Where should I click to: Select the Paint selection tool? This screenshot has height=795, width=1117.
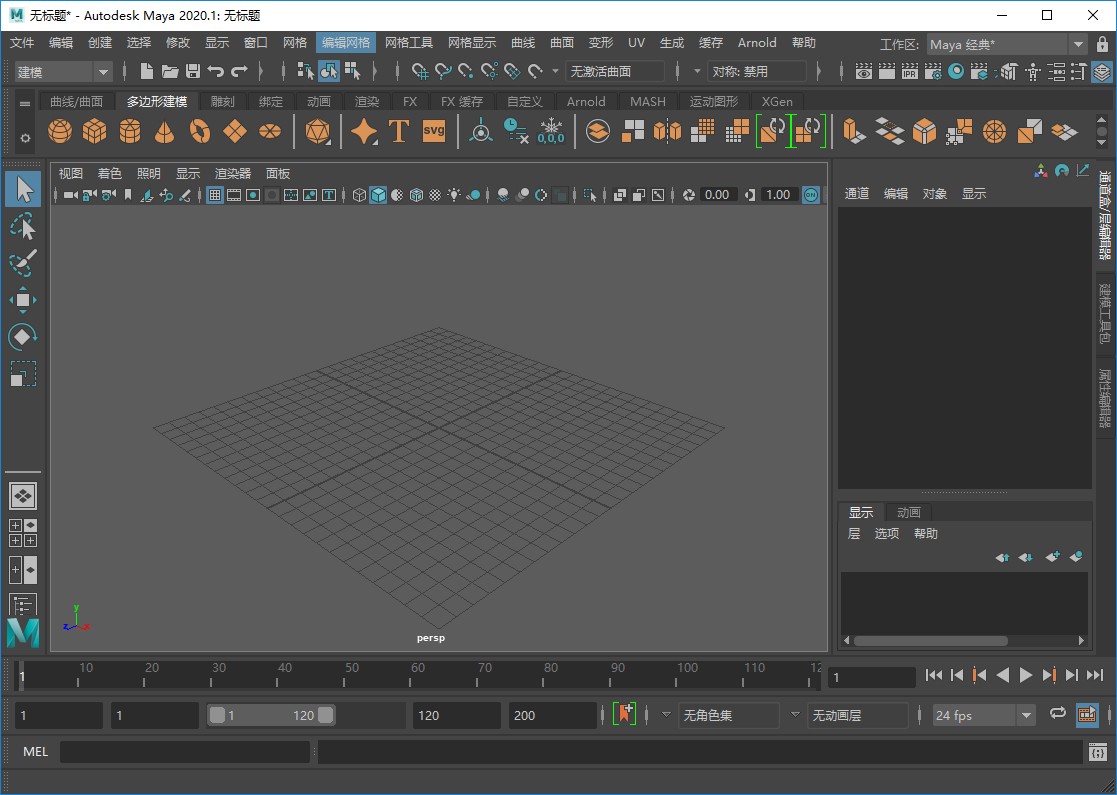(23, 263)
